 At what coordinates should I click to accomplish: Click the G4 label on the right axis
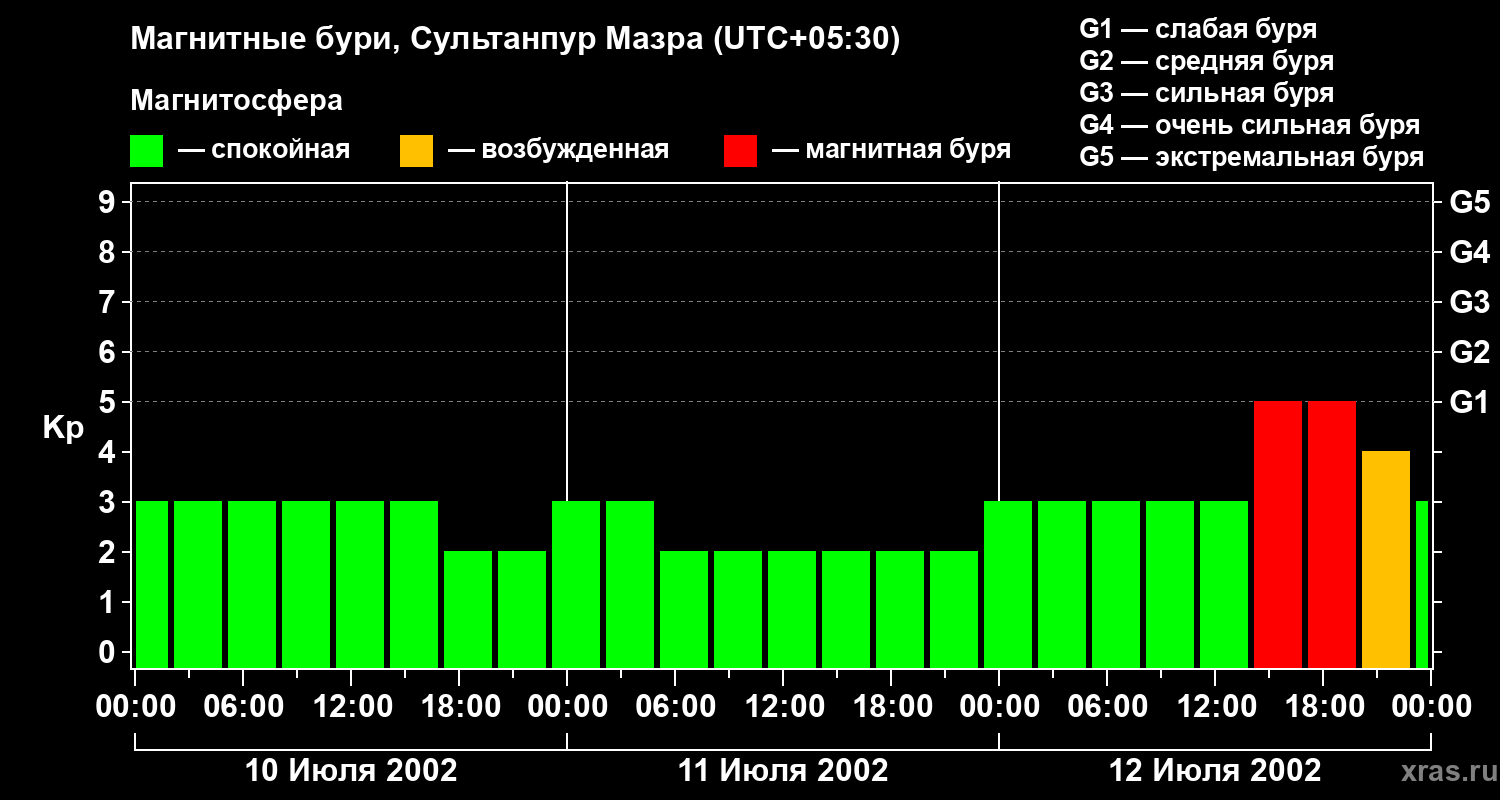point(1470,252)
